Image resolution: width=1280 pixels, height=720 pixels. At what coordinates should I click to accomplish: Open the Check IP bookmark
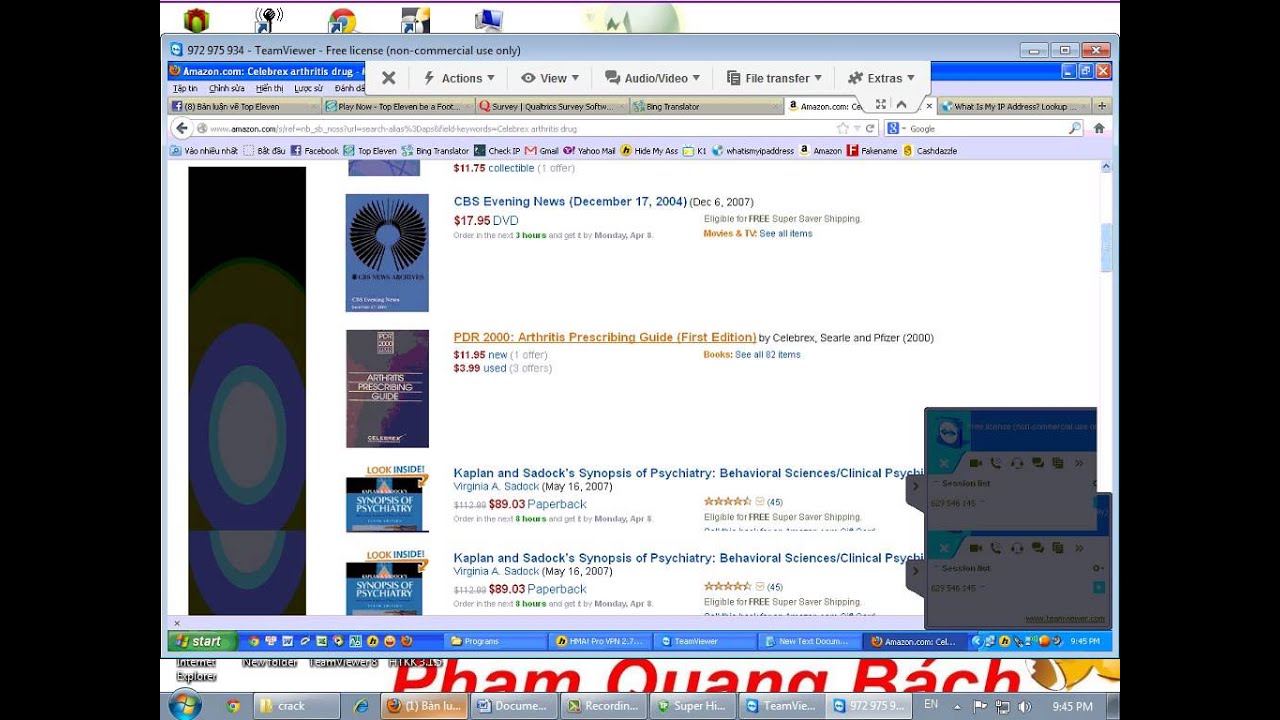click(497, 151)
